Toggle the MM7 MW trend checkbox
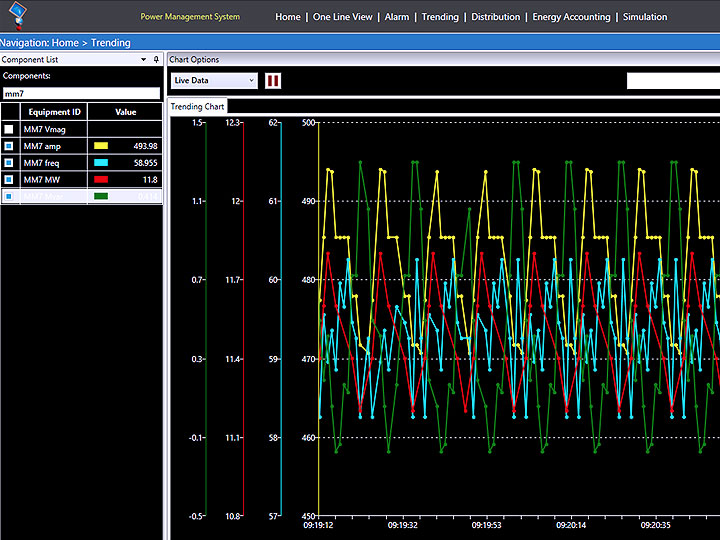720x540 pixels. coord(9,179)
